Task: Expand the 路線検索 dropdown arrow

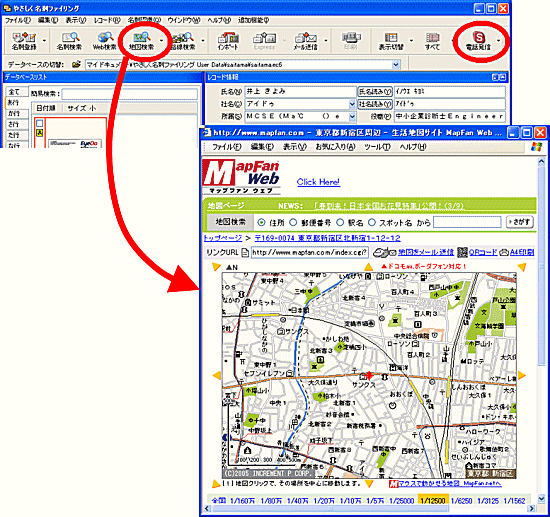Action: click(x=203, y=41)
